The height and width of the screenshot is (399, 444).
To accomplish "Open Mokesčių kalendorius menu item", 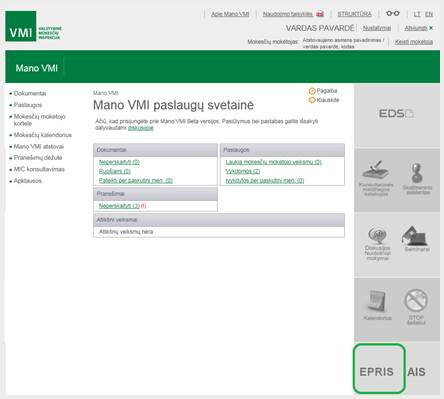I will point(43,135).
